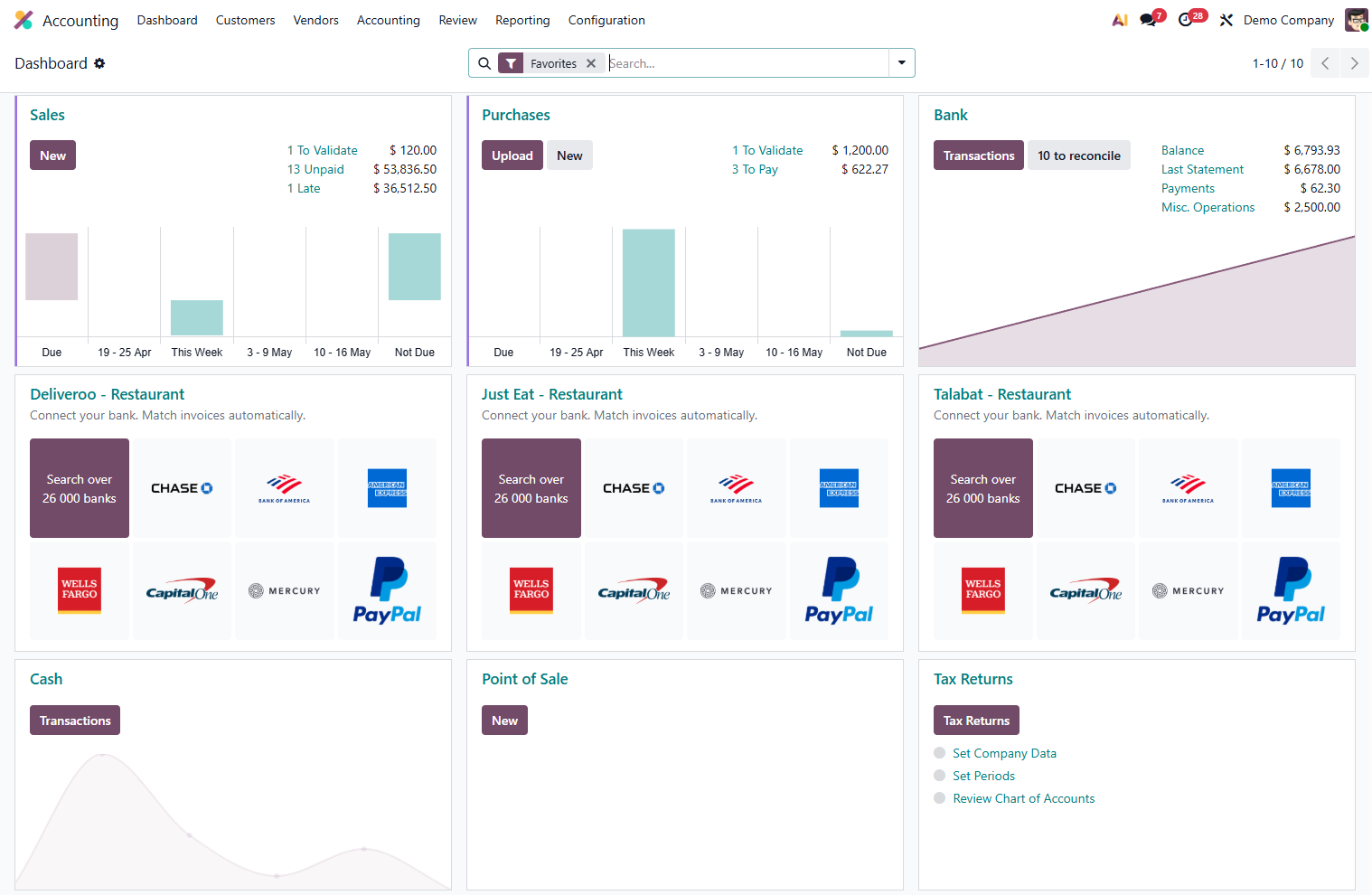Open the Dashboard menu
1372x895 pixels.
pyautogui.click(x=167, y=20)
